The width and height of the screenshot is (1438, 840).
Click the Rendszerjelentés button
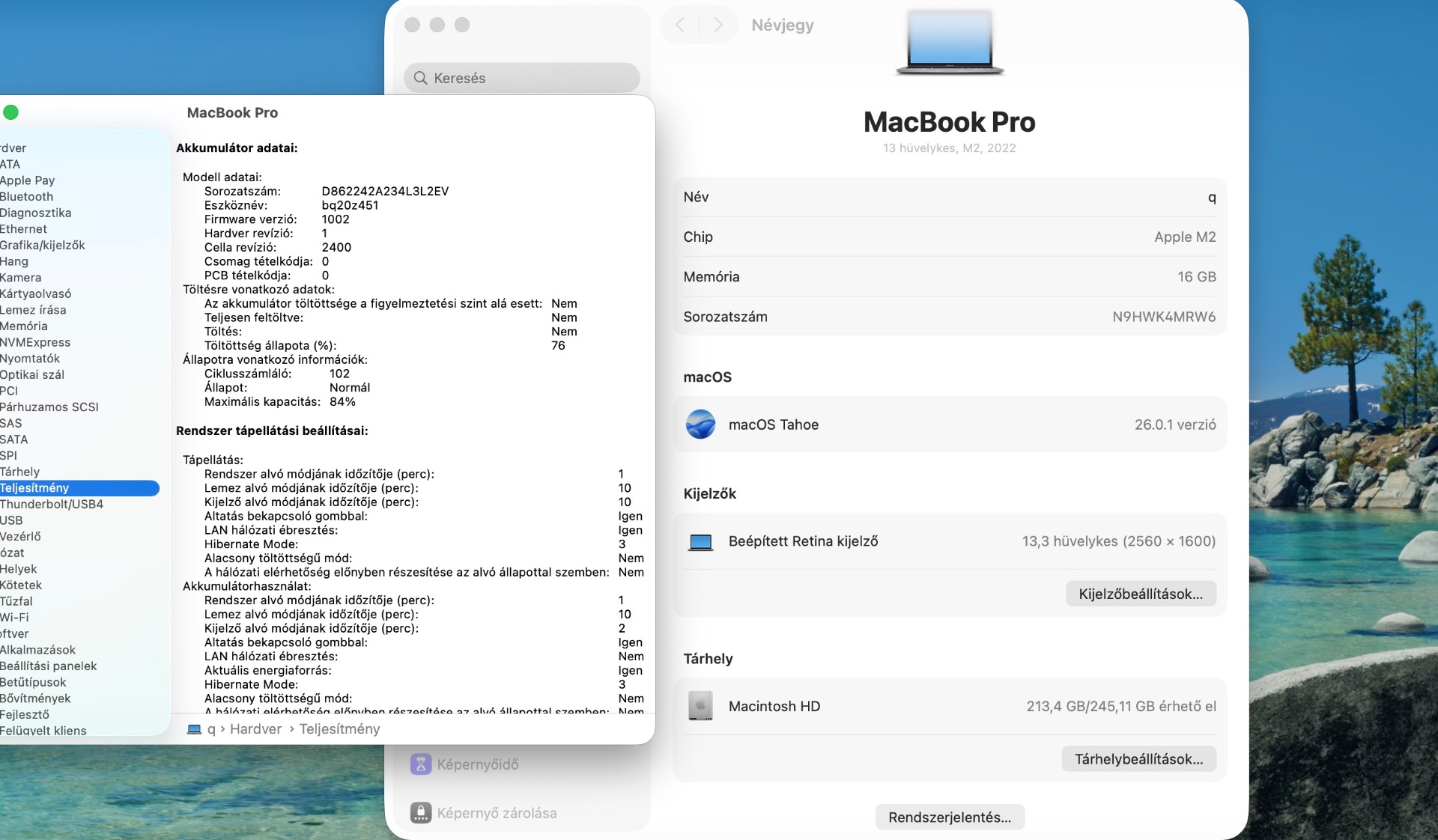coord(949,818)
